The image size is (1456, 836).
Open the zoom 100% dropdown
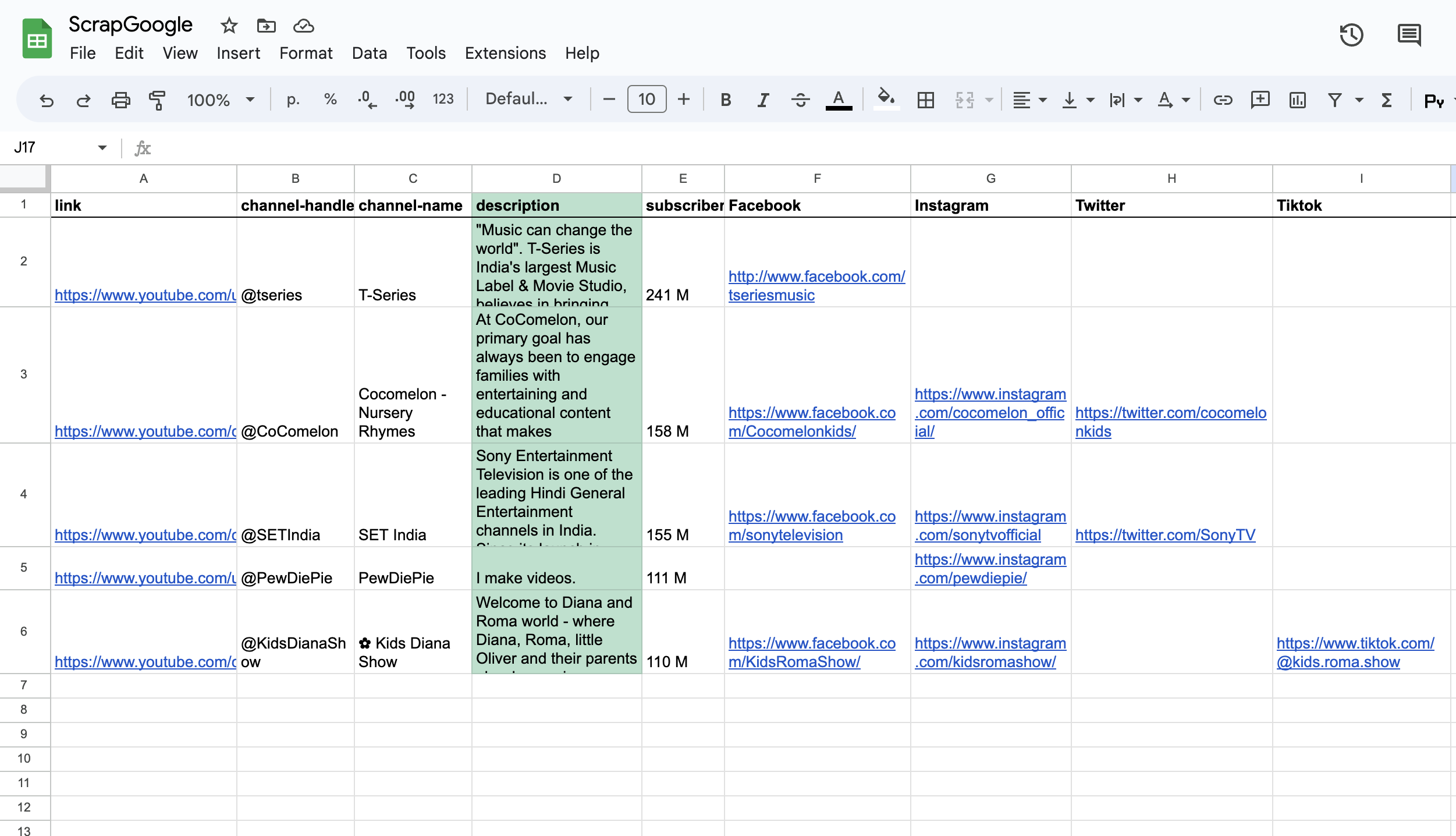[x=221, y=100]
